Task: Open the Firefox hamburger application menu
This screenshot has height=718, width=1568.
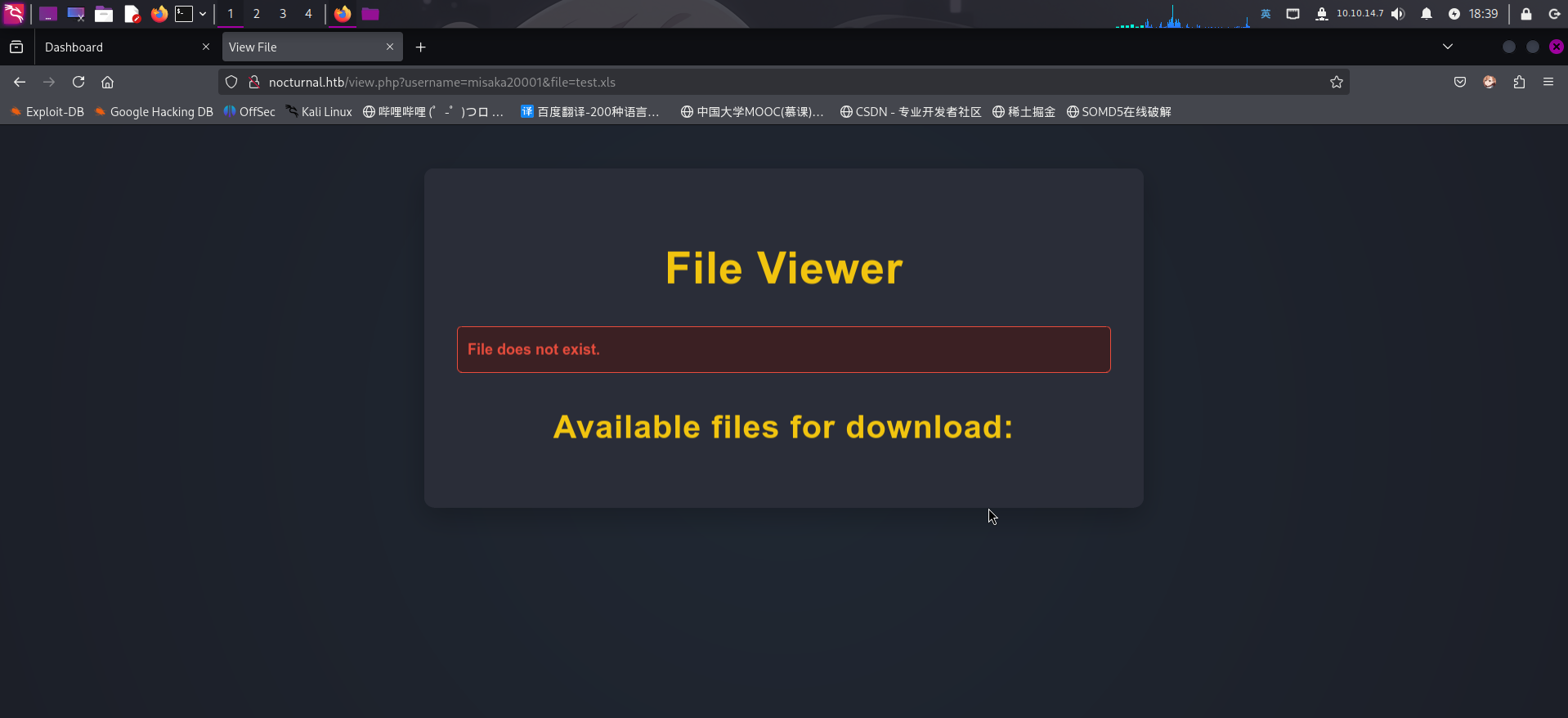Action: tap(1548, 82)
